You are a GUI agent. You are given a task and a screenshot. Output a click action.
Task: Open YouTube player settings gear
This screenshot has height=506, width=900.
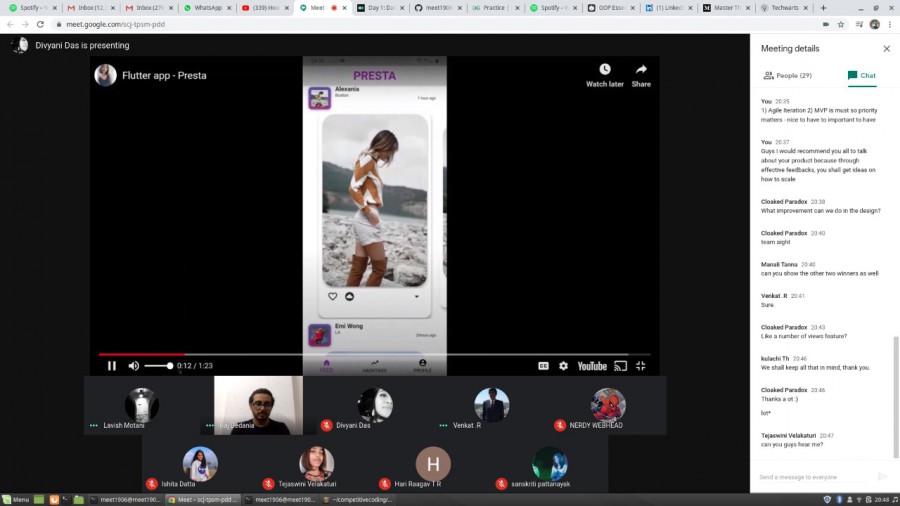(x=563, y=366)
